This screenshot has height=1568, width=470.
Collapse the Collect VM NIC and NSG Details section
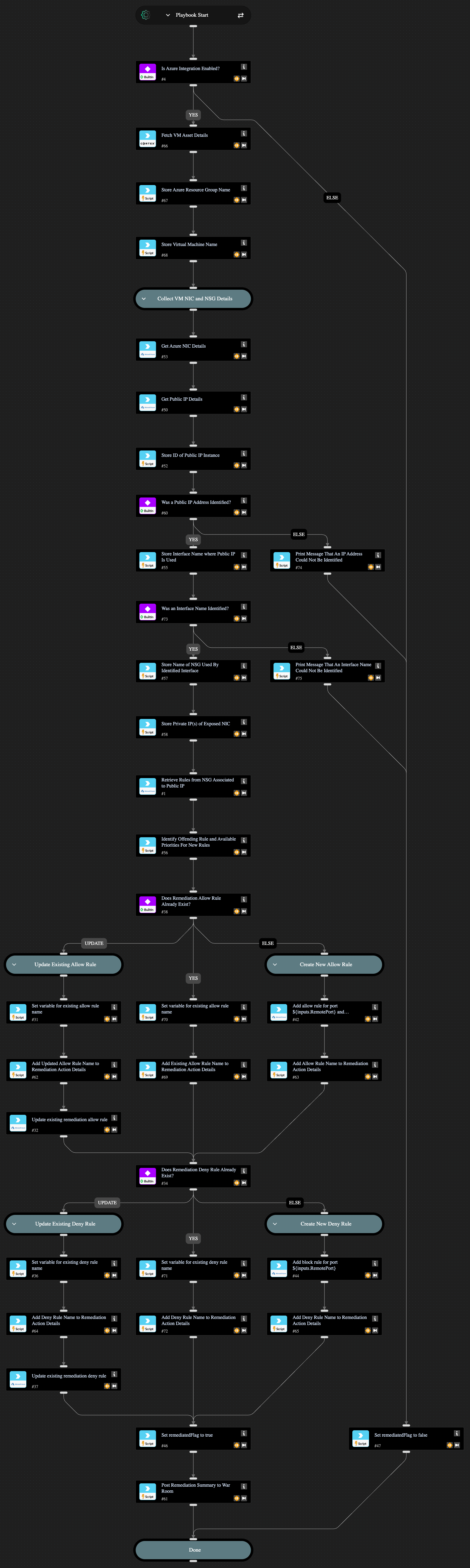coord(144,299)
